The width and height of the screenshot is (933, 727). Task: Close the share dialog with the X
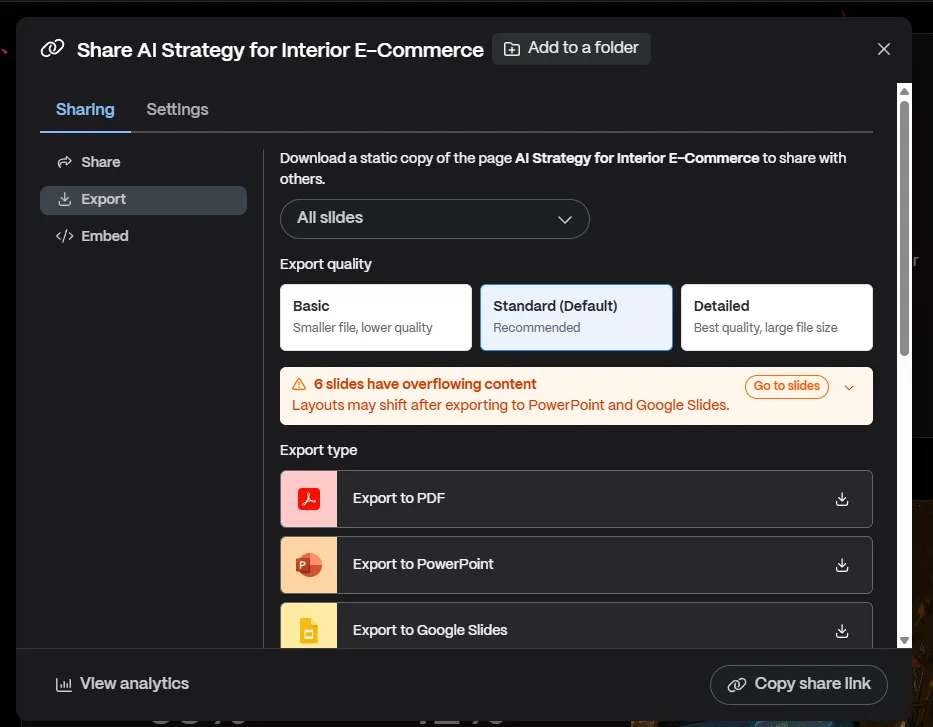[884, 49]
